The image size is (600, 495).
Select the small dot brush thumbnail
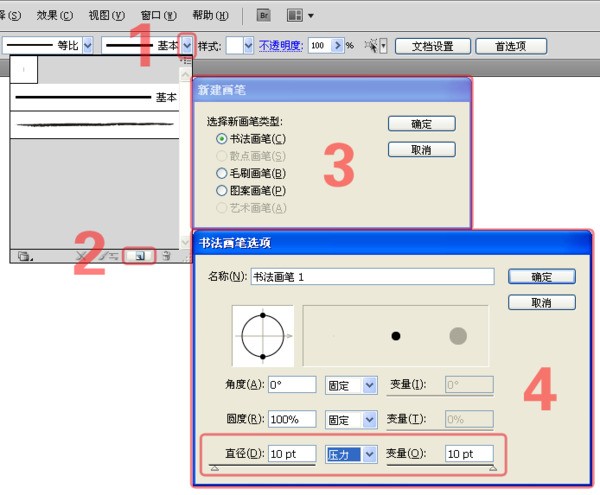pyautogui.click(x=24, y=70)
